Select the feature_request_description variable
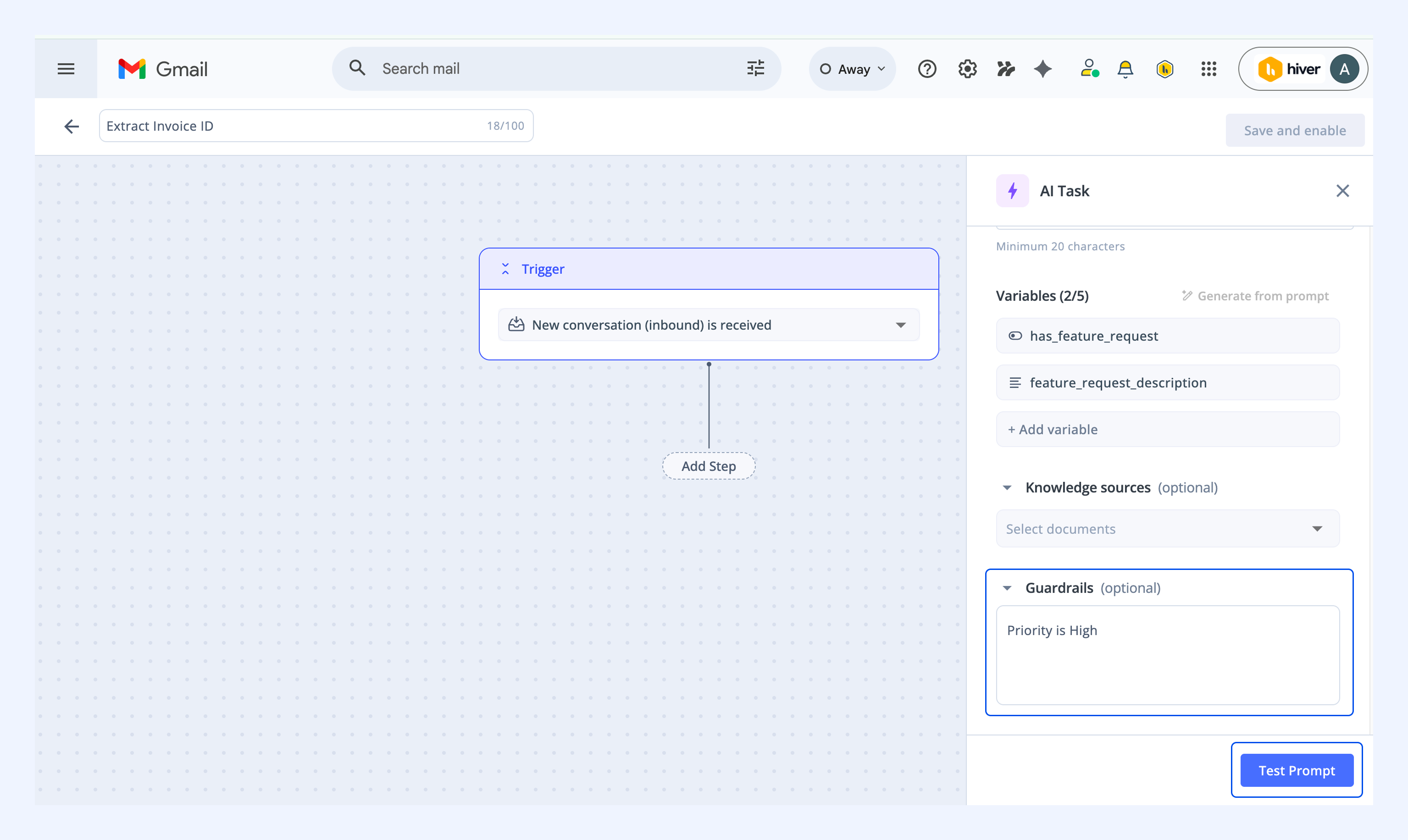This screenshot has height=840, width=1408. click(1167, 383)
